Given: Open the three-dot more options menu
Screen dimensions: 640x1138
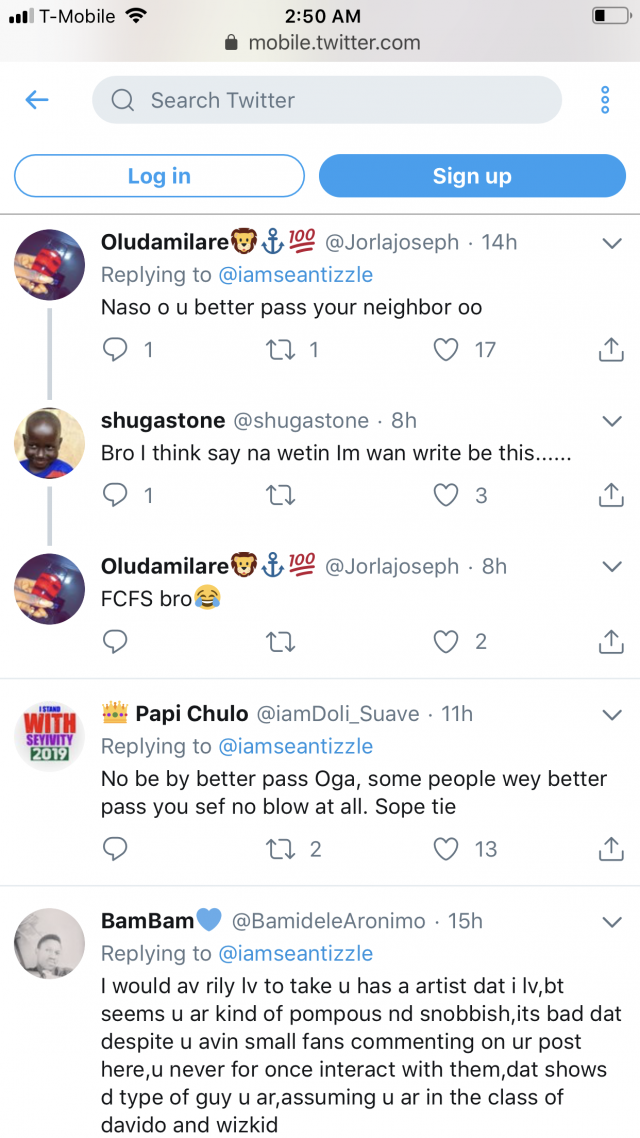Looking at the screenshot, I should pos(605,100).
